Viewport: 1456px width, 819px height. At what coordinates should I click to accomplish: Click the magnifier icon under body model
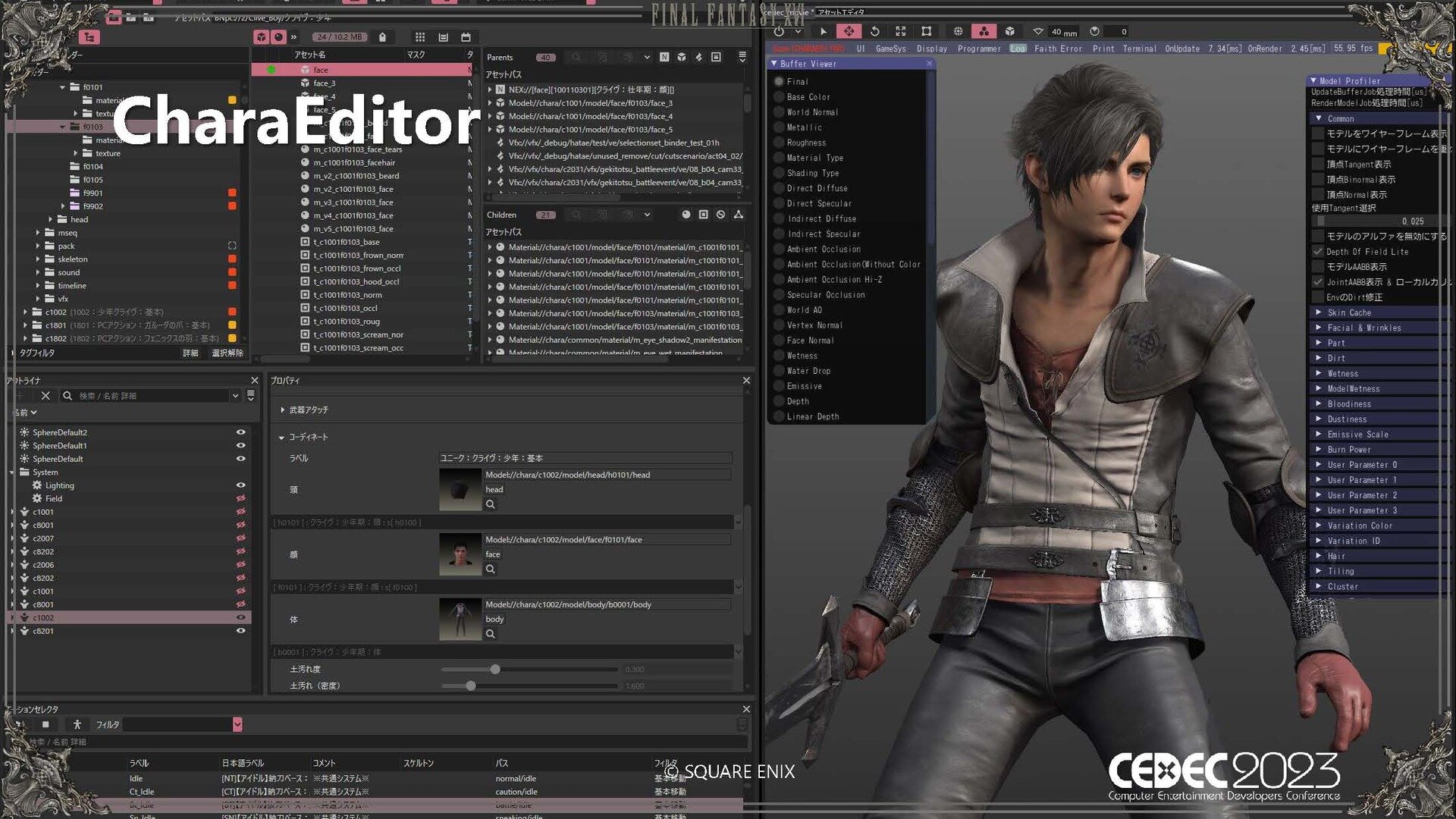point(491,634)
